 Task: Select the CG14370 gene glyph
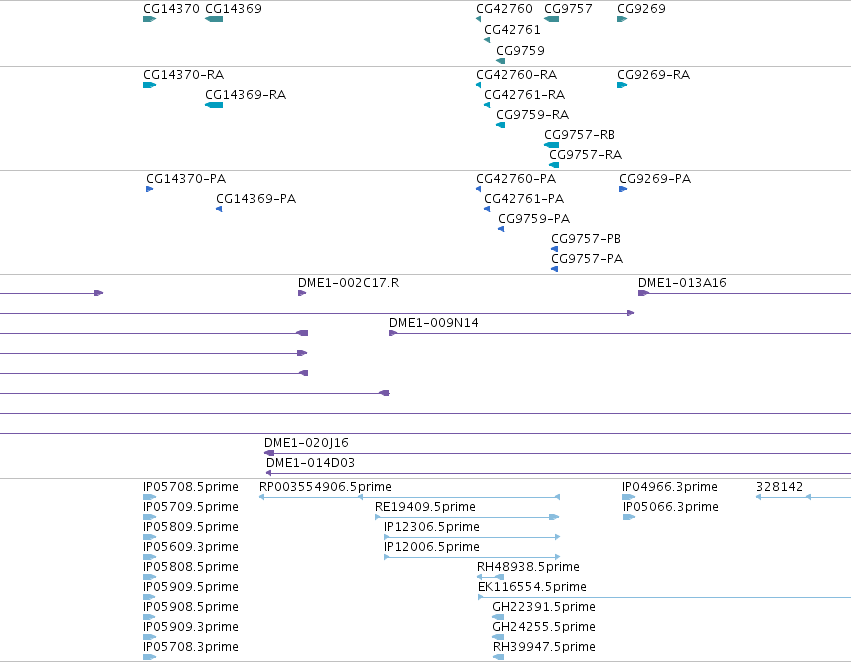(x=149, y=19)
